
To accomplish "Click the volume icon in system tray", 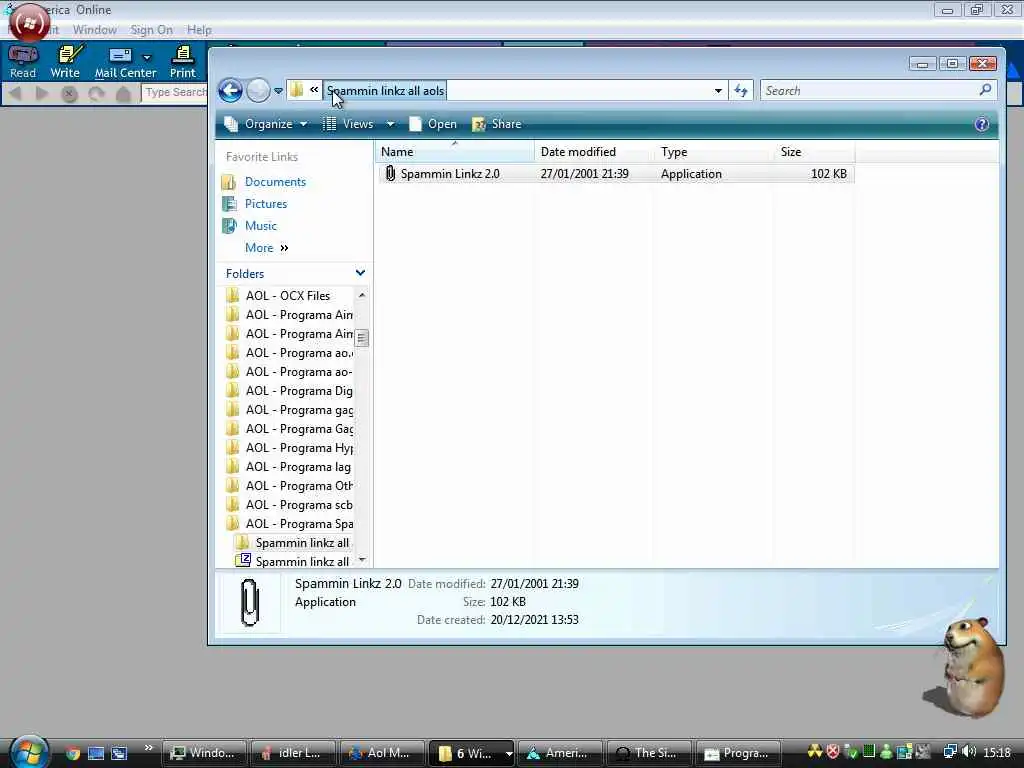I will tap(969, 752).
